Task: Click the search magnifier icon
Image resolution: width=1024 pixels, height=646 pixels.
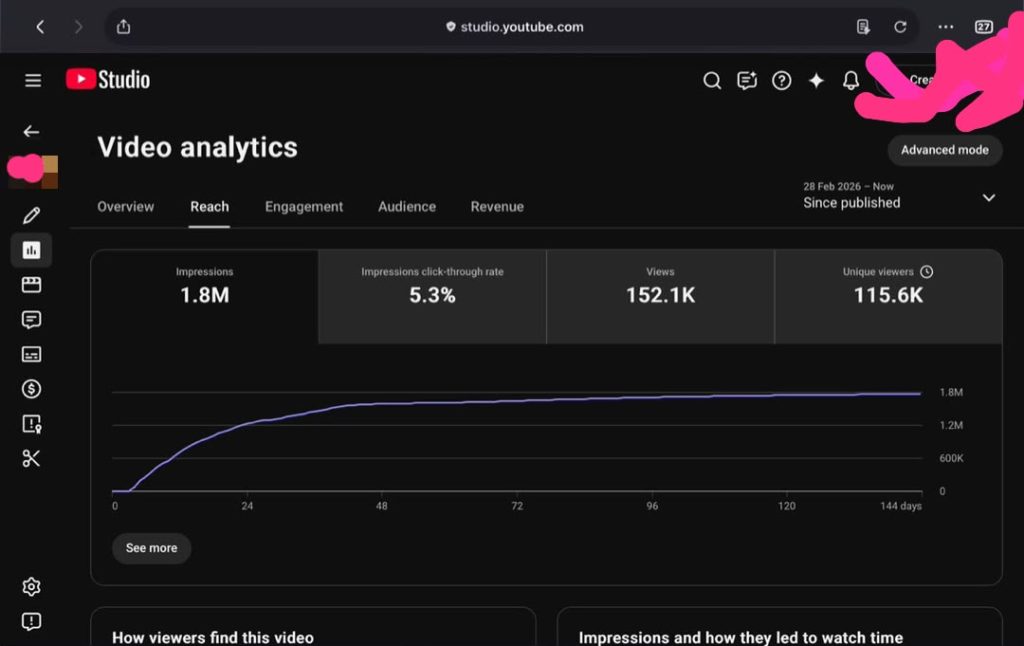Action: 712,80
